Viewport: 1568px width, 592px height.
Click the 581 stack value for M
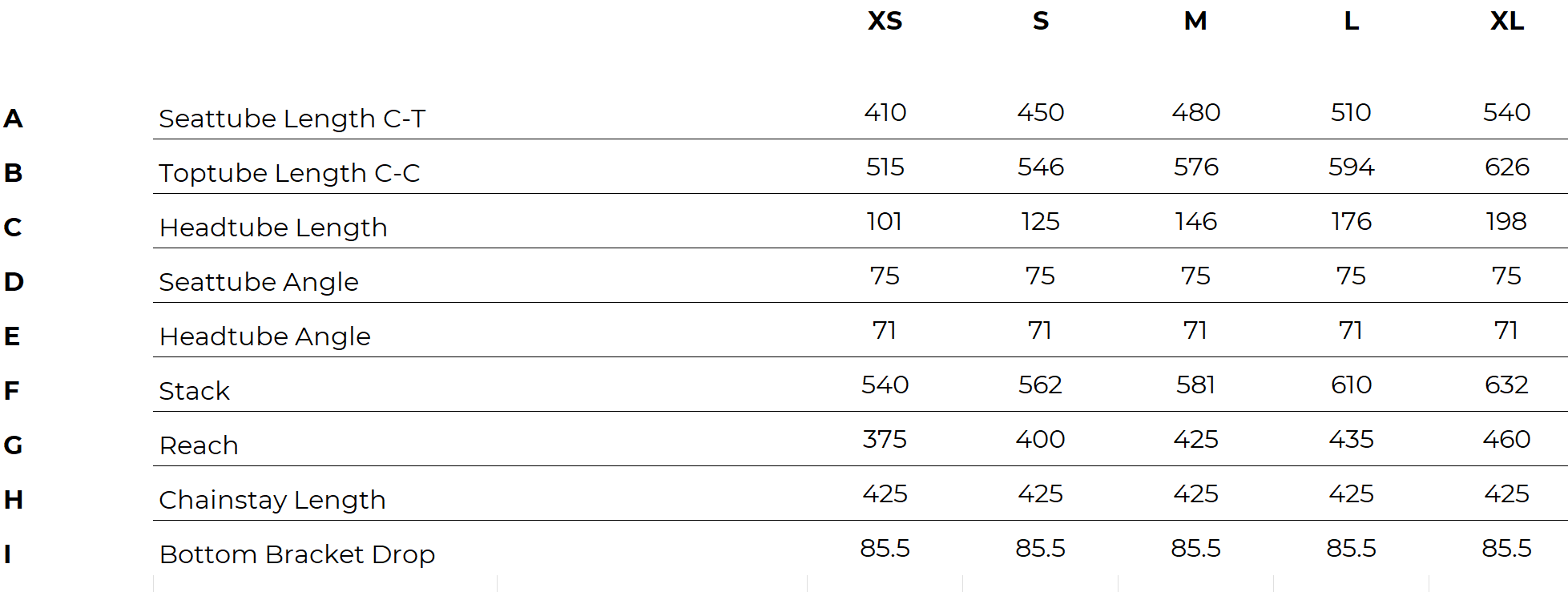(x=1195, y=385)
